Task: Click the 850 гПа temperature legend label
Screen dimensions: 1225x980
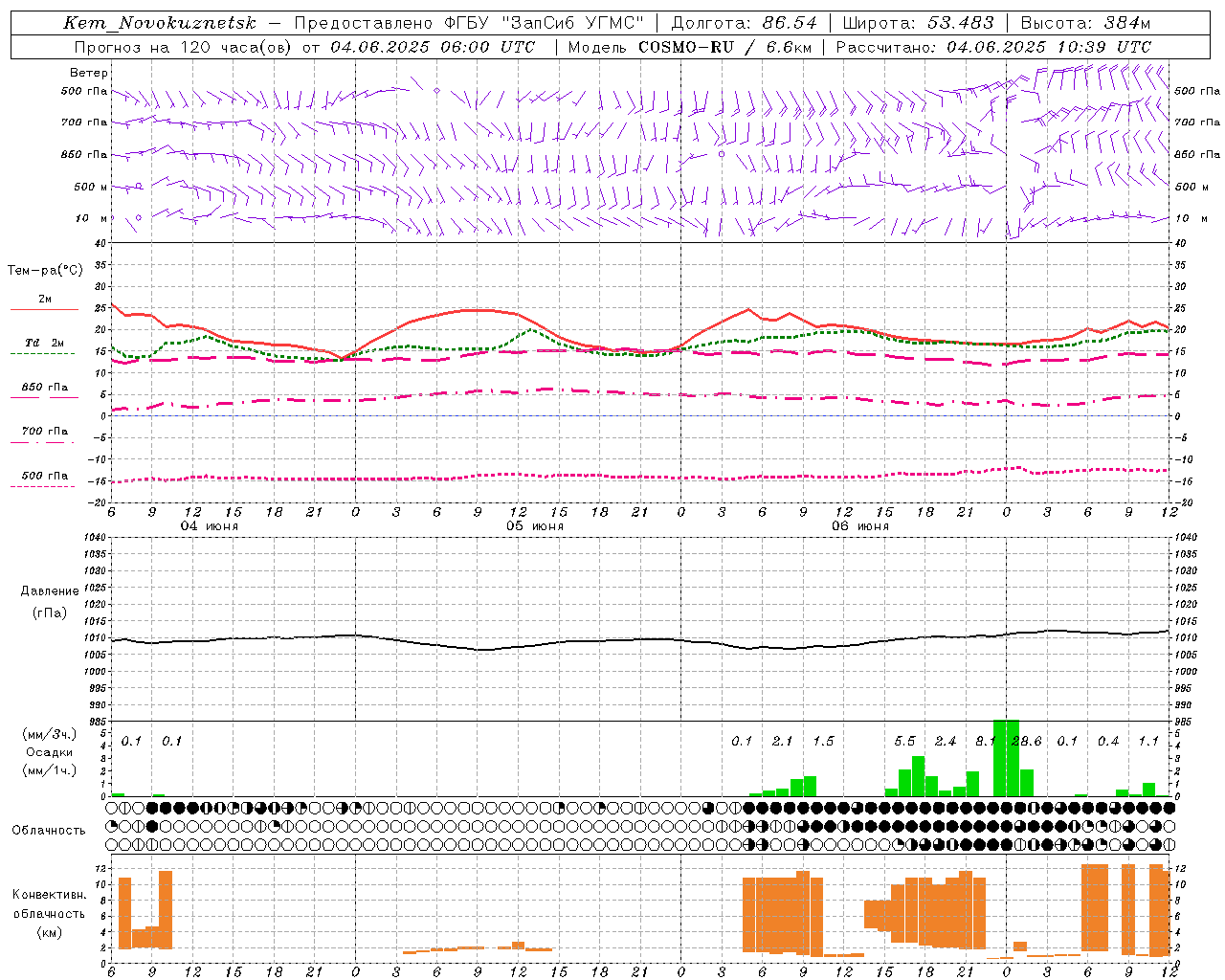Action: pyautogui.click(x=45, y=388)
